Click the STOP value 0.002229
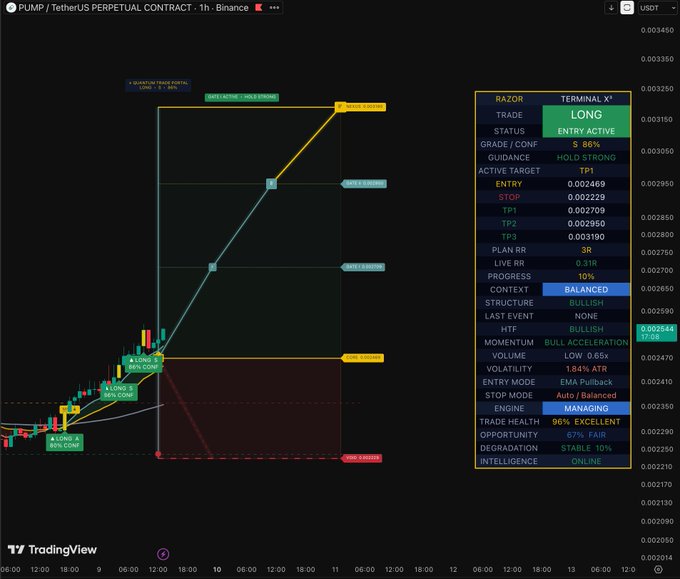The height and width of the screenshot is (579, 680). pos(586,197)
